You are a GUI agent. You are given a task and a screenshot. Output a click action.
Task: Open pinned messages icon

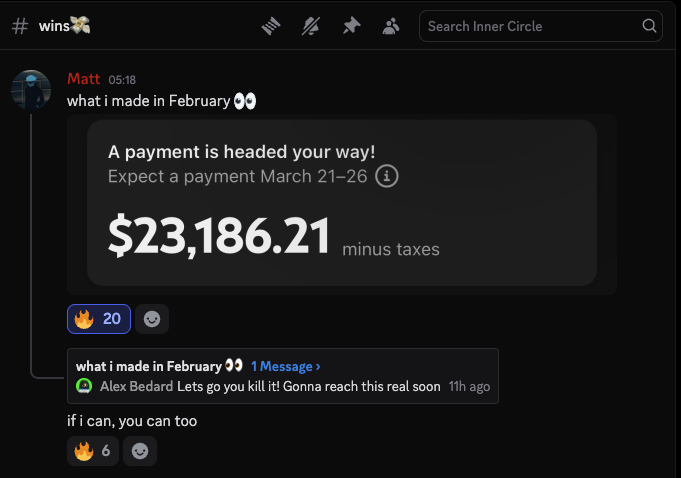point(351,26)
